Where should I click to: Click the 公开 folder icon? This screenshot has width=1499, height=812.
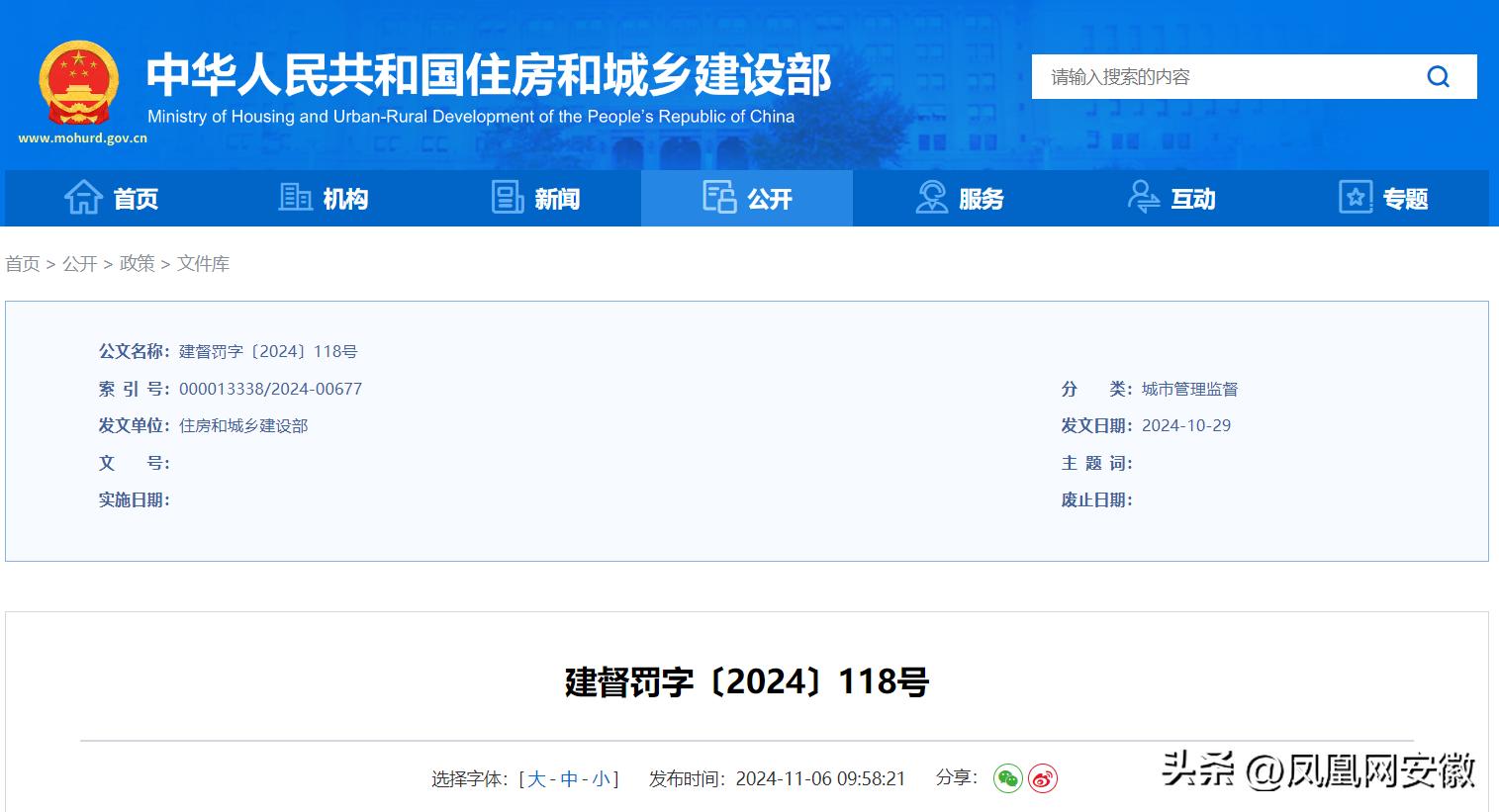(719, 198)
